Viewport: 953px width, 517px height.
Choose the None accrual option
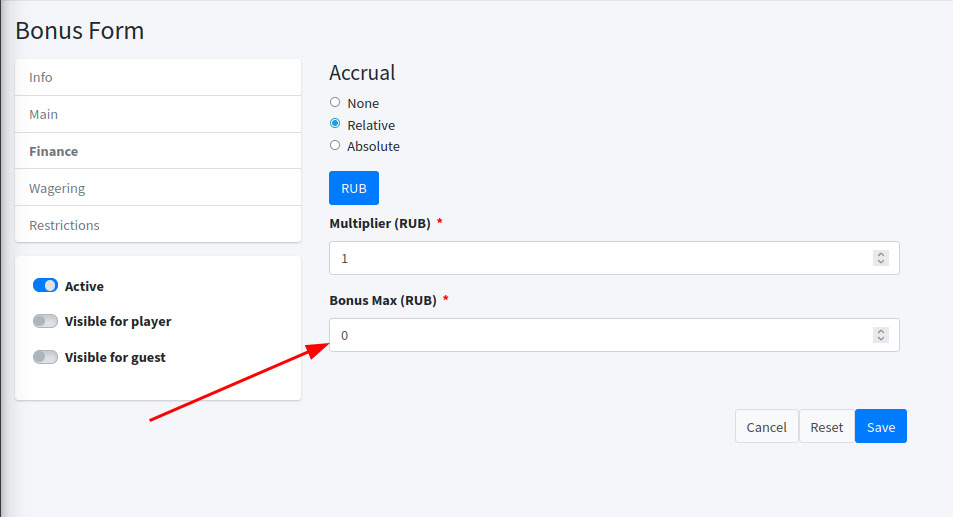pos(335,102)
